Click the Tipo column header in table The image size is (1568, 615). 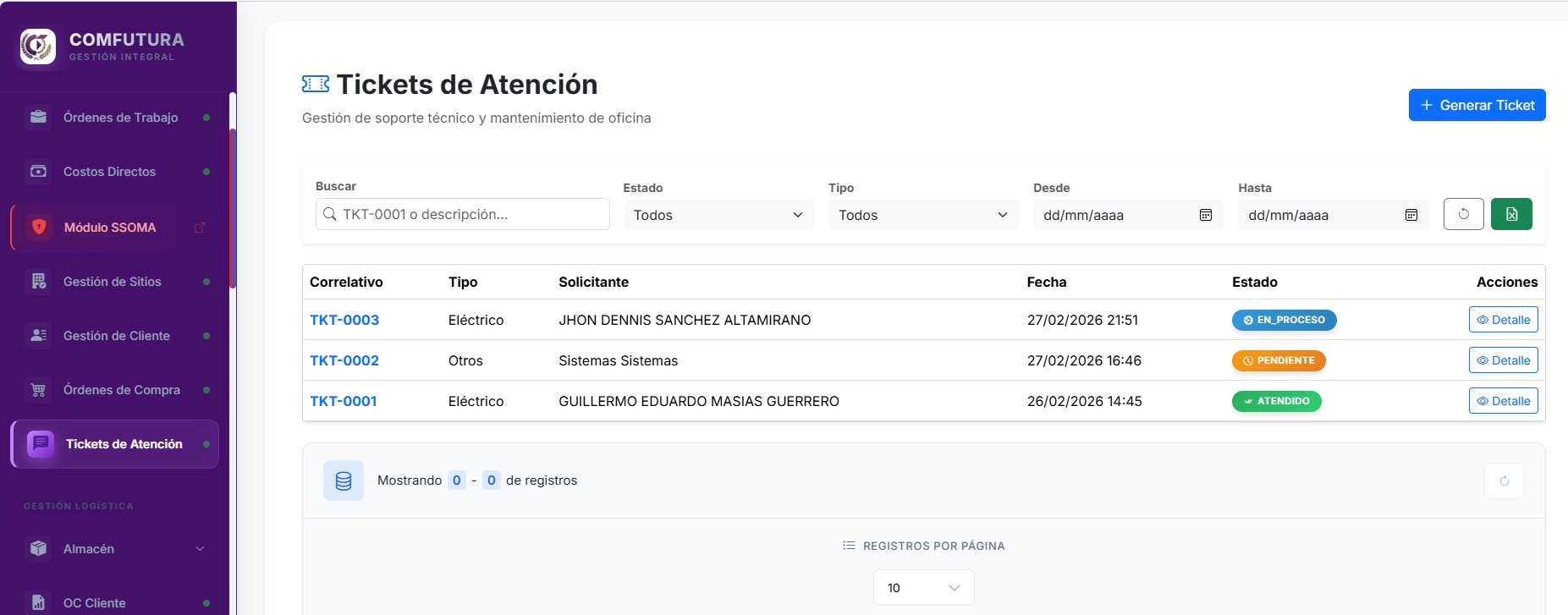coord(463,282)
